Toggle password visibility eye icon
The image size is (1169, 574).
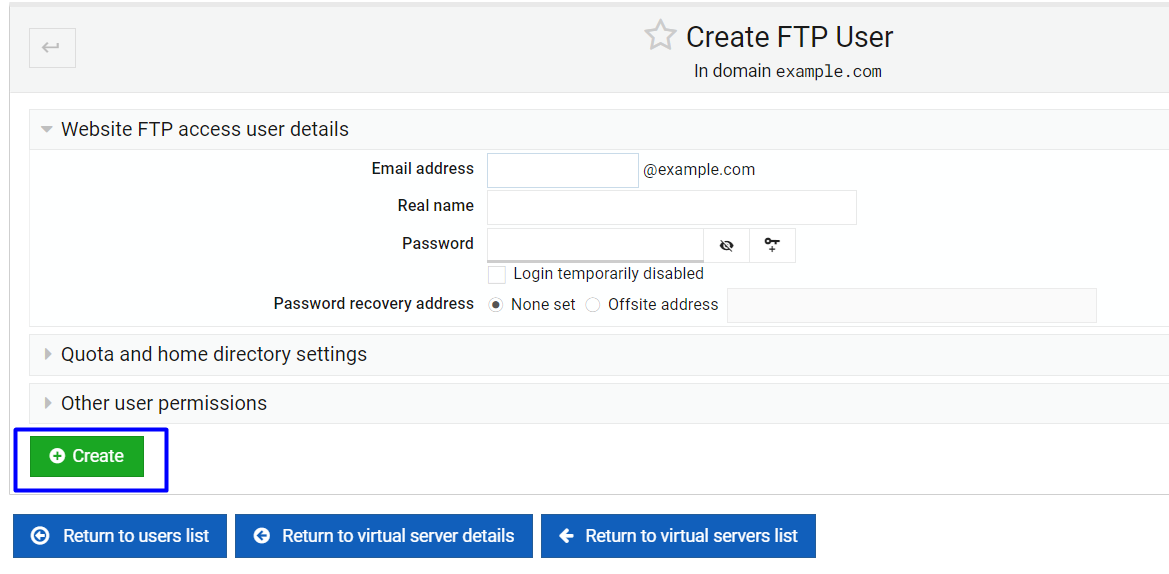click(x=727, y=245)
